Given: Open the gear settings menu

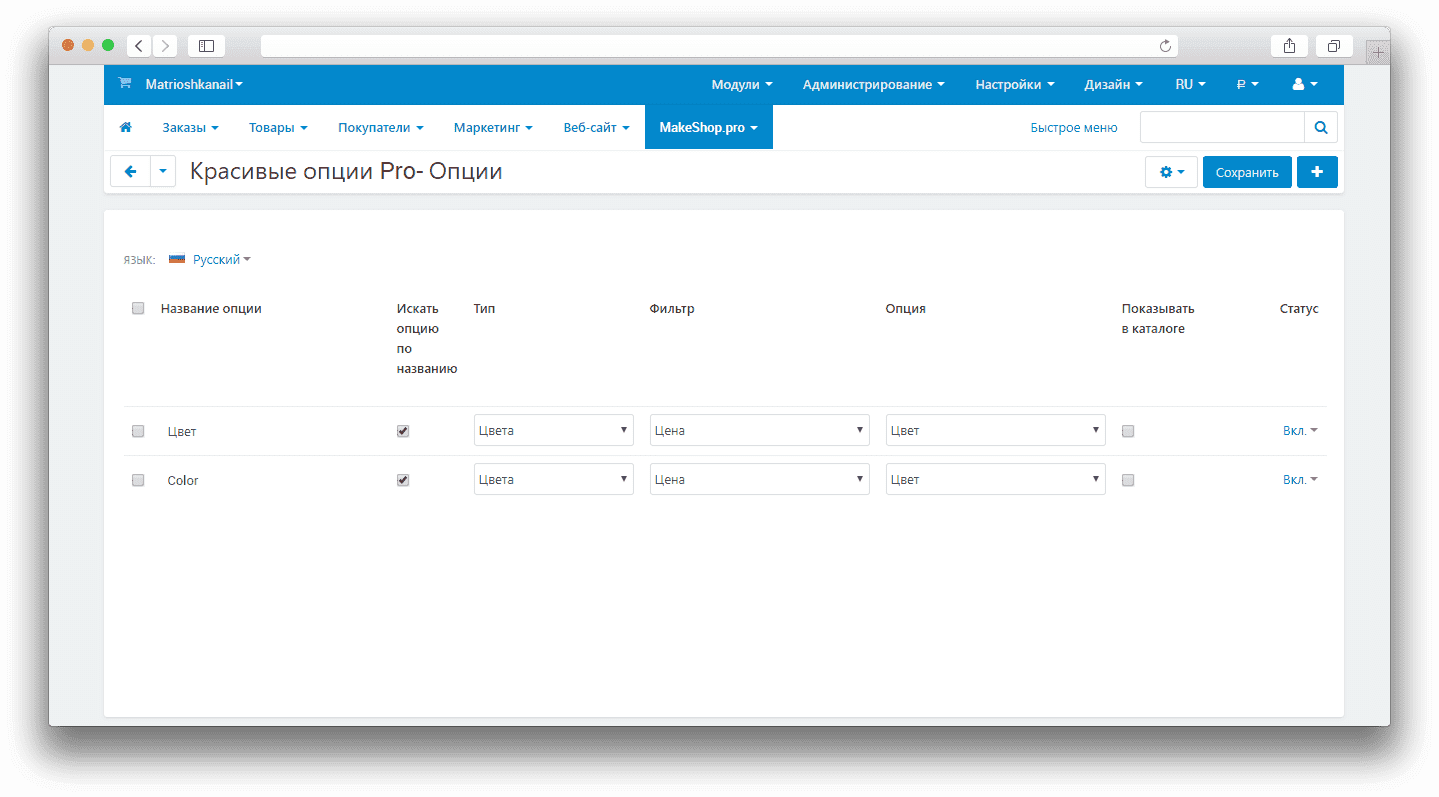Looking at the screenshot, I should [1171, 172].
